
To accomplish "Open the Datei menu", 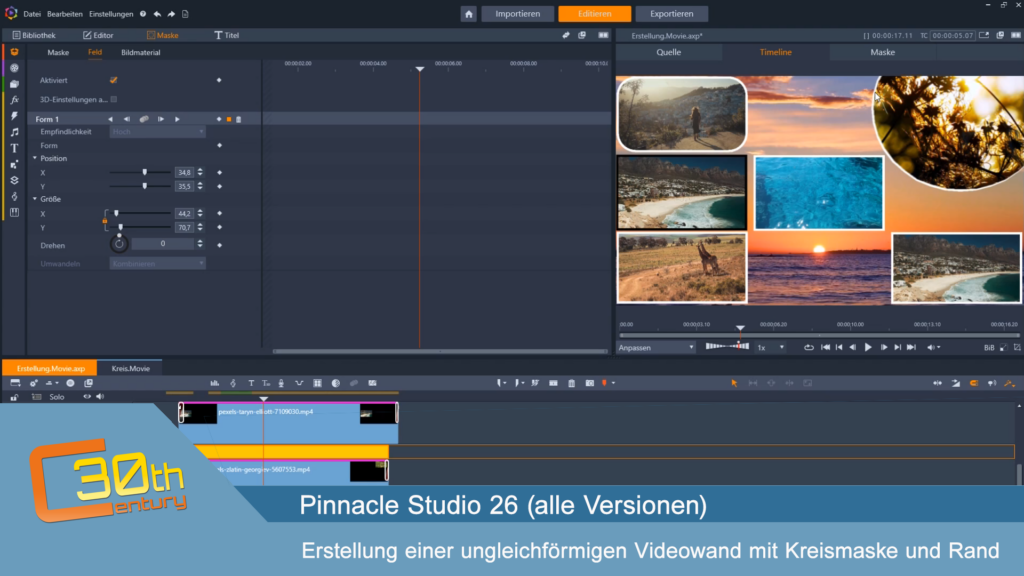I will [32, 14].
